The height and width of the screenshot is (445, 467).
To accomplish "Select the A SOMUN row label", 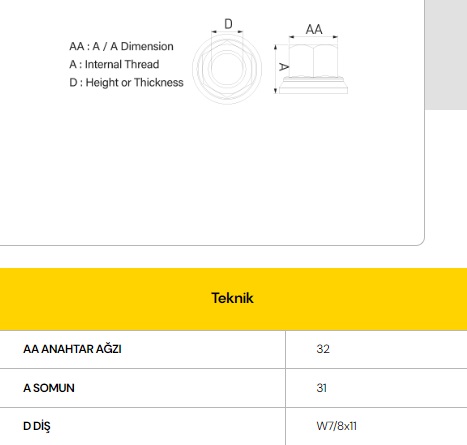I will [49, 388].
